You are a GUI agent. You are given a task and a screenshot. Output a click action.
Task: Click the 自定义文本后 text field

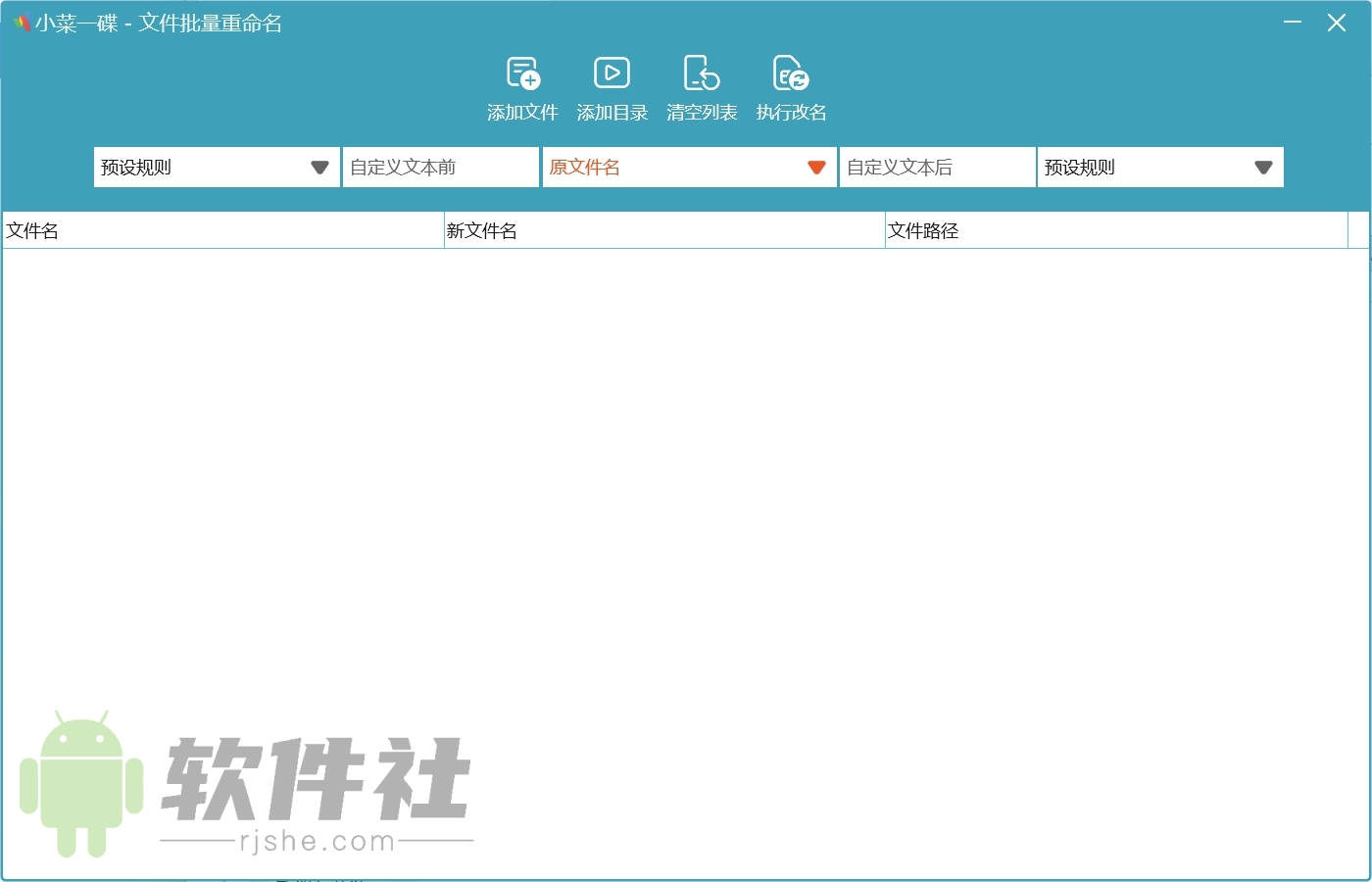(x=937, y=167)
